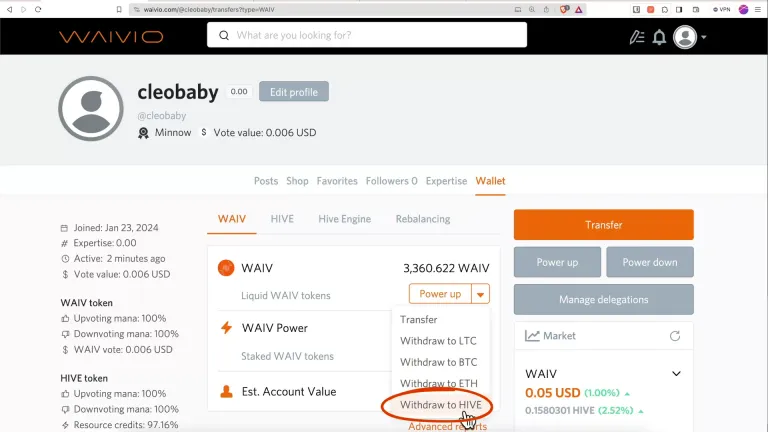Image resolution: width=768 pixels, height=432 pixels.
Task: Click the cleobaby profile picture
Action: click(91, 109)
